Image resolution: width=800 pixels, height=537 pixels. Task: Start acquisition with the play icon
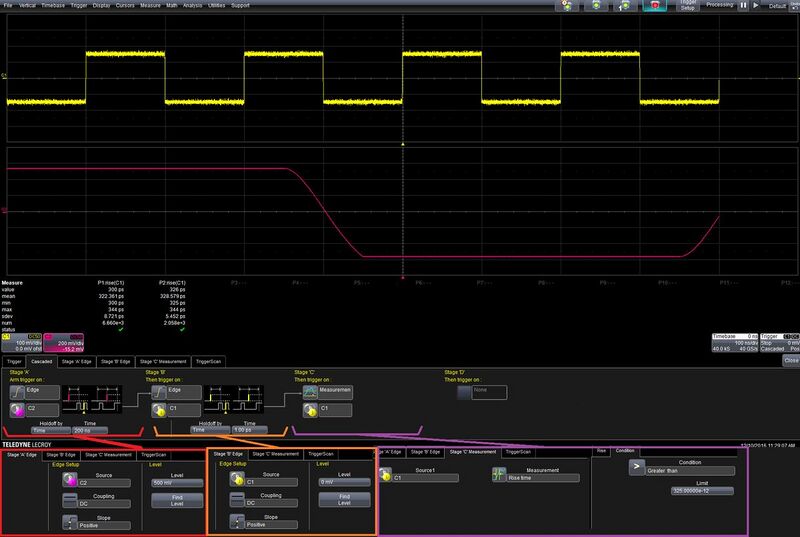[756, 6]
